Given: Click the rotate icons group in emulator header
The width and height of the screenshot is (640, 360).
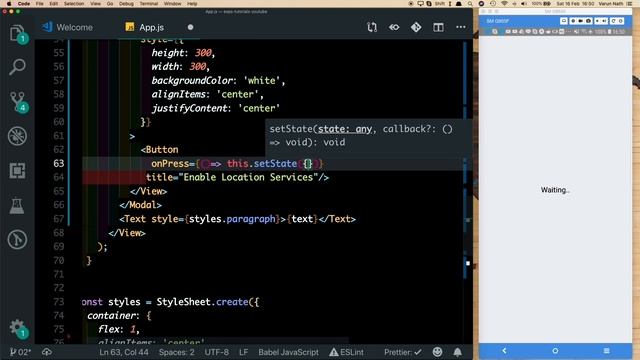Looking at the screenshot, I should [617, 21].
